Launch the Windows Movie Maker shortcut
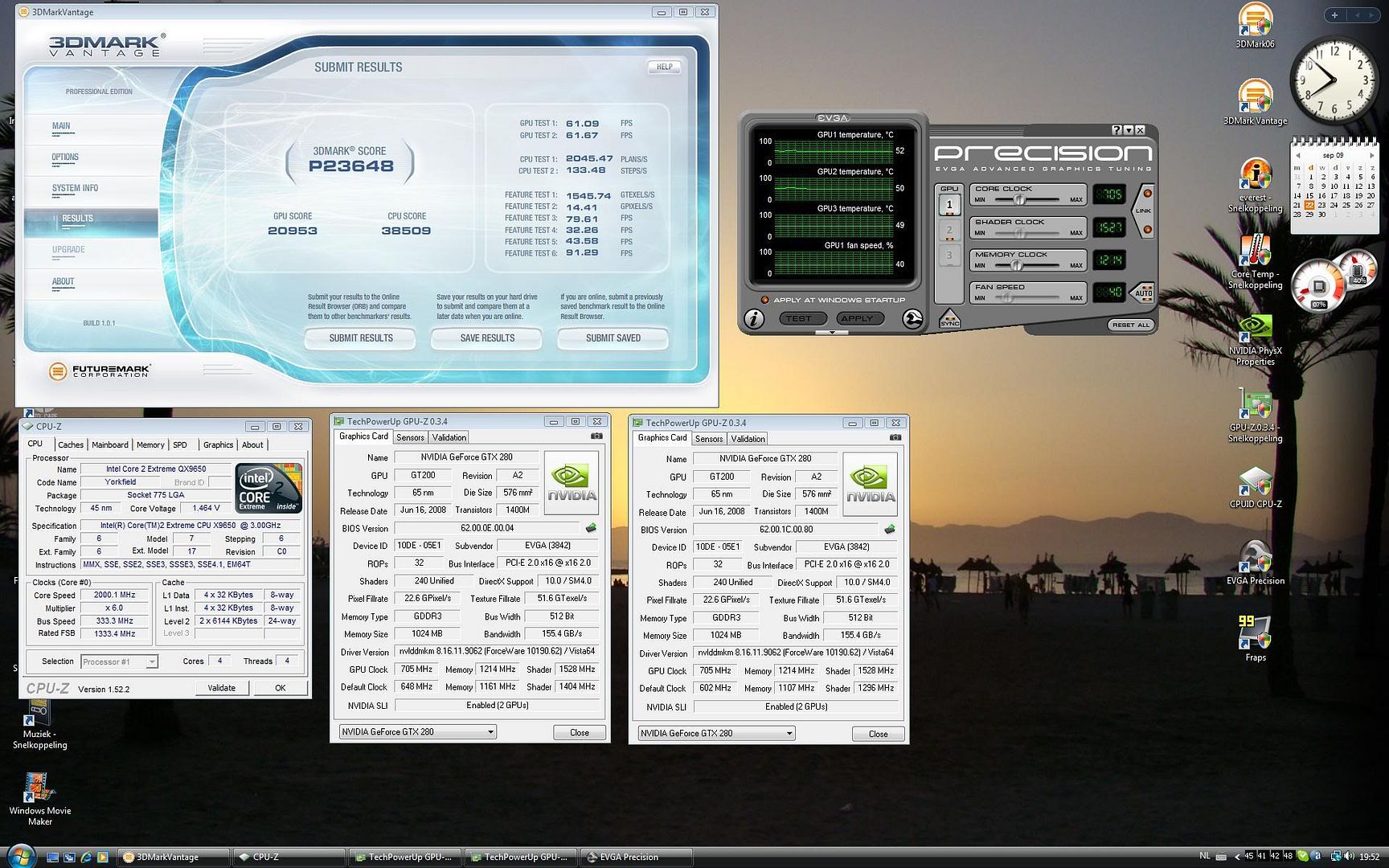 point(39,800)
